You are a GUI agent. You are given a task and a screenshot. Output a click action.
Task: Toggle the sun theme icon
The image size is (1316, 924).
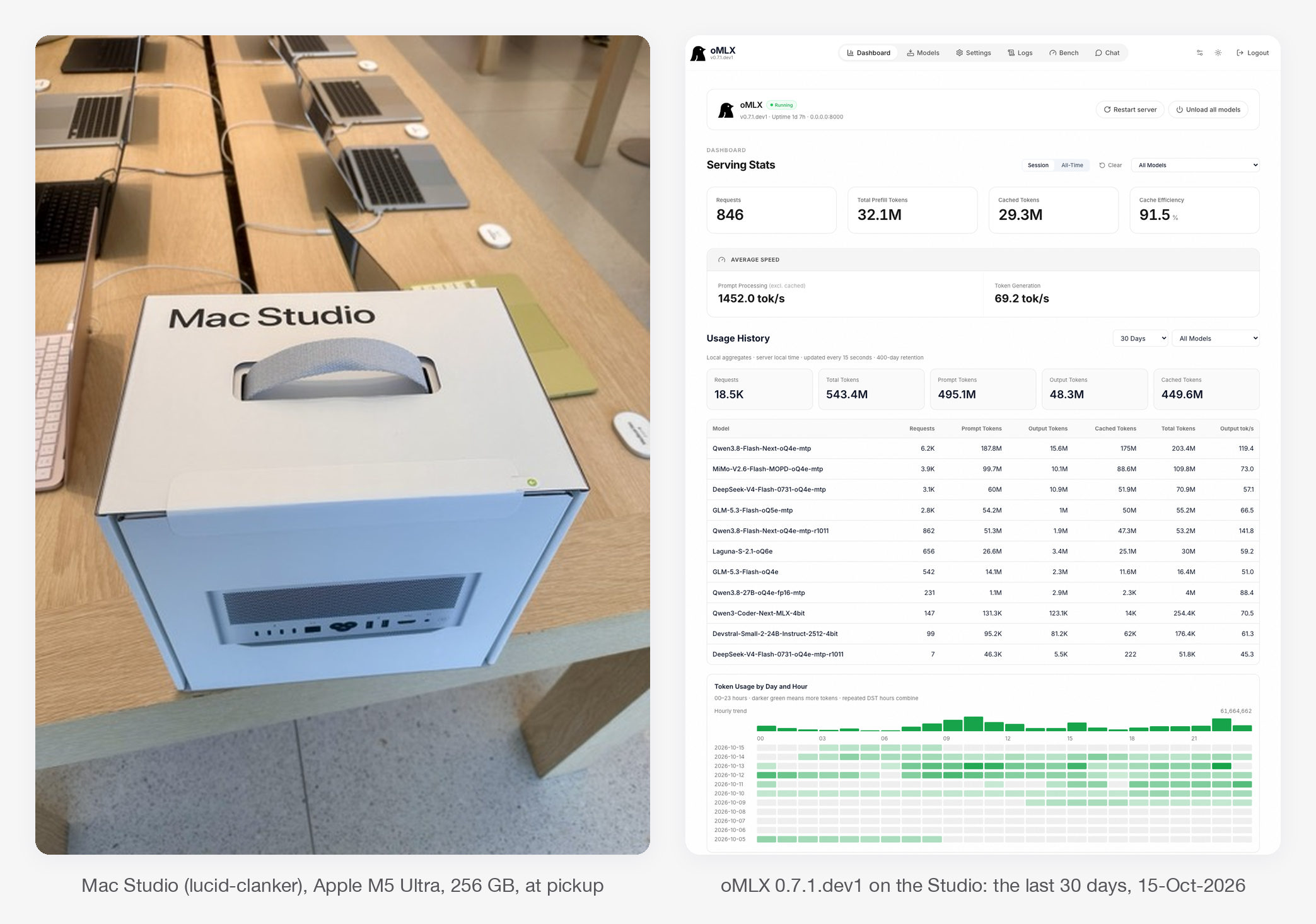coord(1218,53)
